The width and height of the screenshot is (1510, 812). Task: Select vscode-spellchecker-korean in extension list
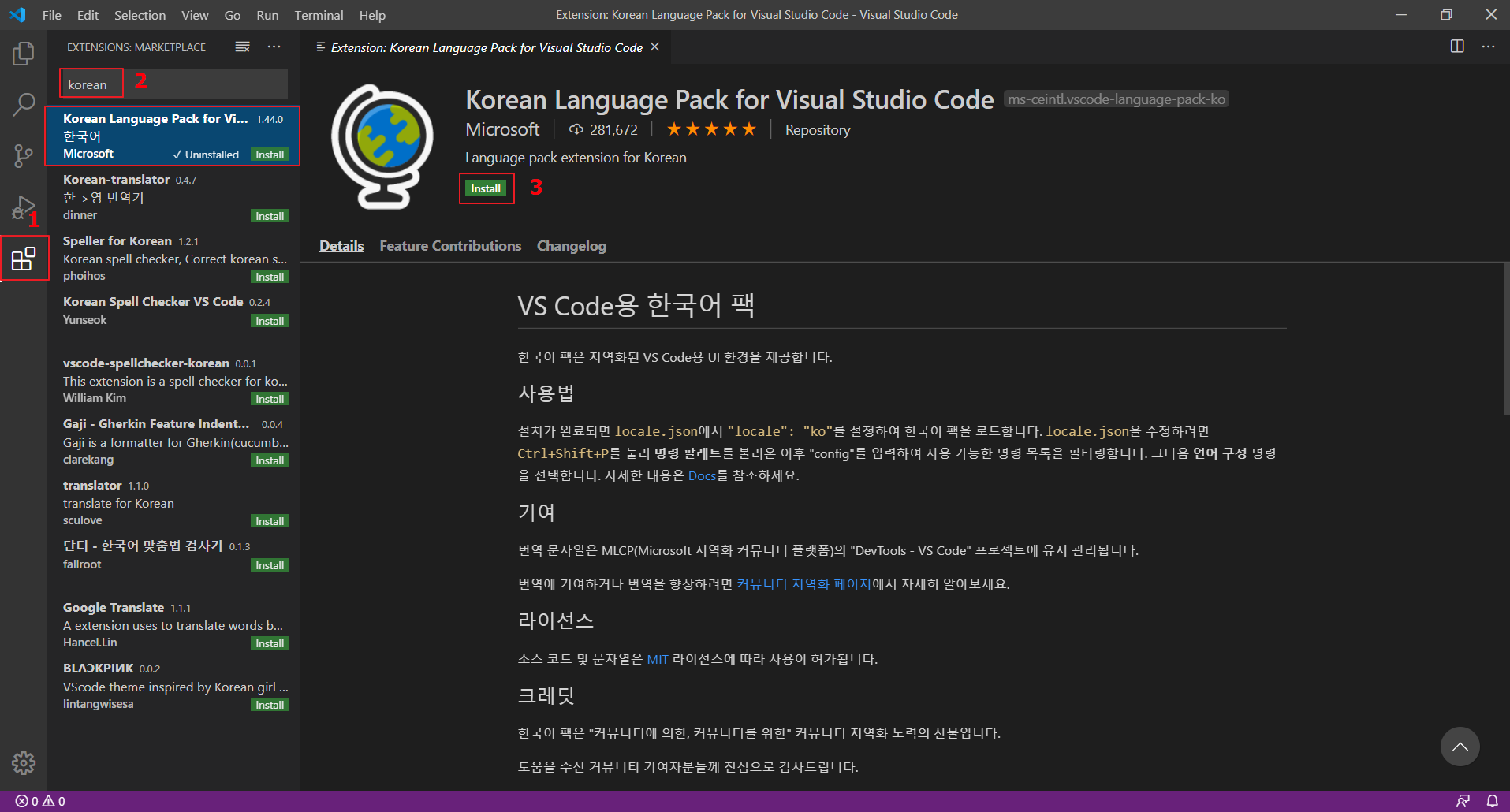pos(173,381)
